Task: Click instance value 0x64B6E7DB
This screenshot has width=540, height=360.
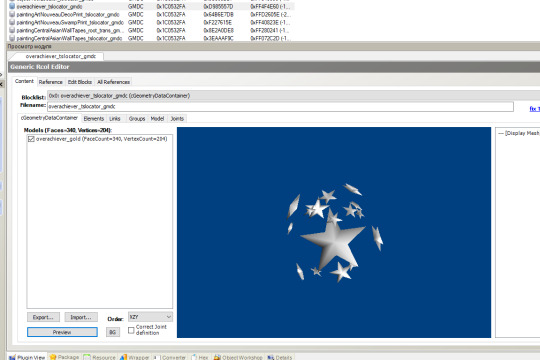Action: 218,14
